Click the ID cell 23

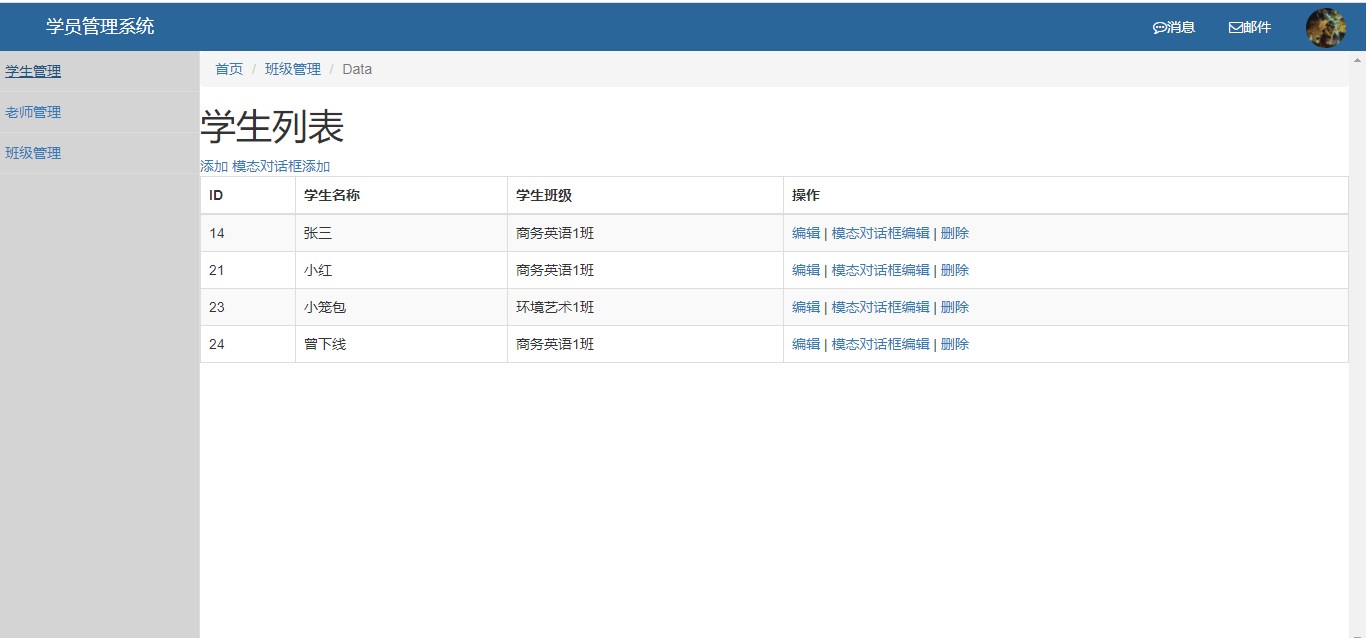248,307
